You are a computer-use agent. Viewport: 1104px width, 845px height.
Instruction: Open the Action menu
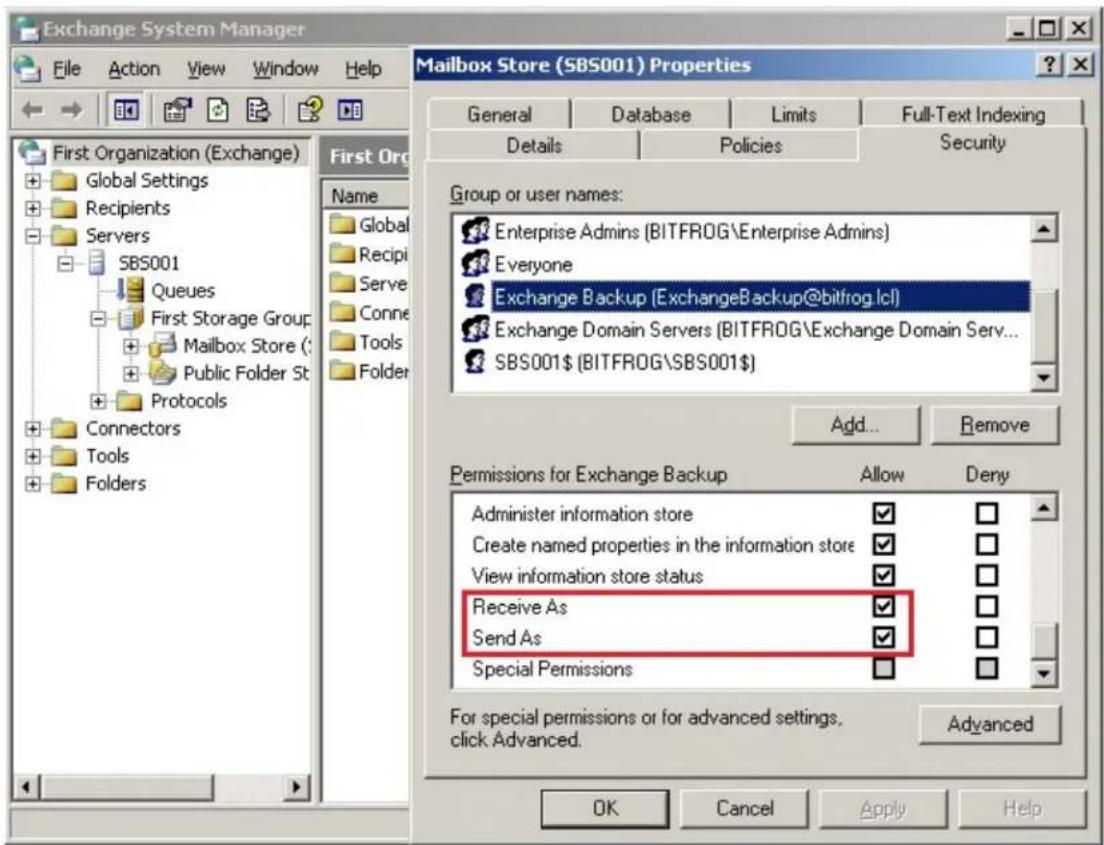pyautogui.click(x=134, y=69)
